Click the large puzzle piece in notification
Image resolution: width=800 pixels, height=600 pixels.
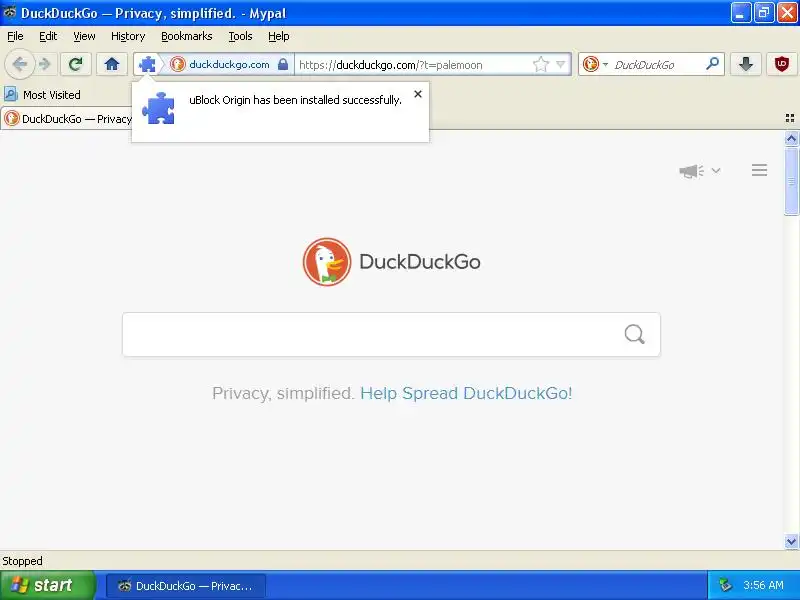click(x=158, y=108)
